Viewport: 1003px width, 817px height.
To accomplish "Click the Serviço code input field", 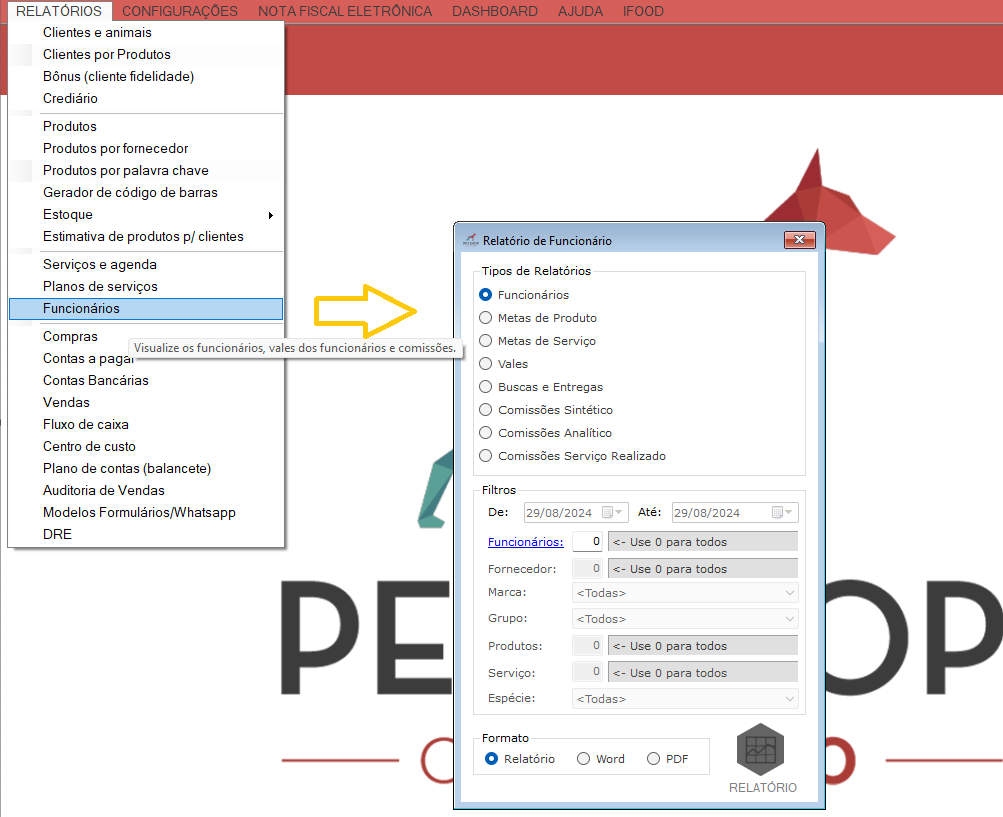I will (587, 672).
